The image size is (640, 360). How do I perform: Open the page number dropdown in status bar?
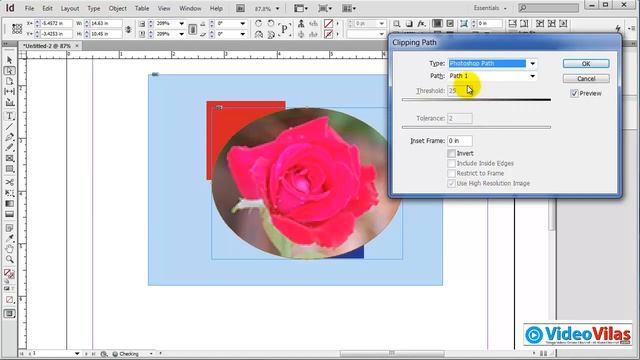(77, 353)
